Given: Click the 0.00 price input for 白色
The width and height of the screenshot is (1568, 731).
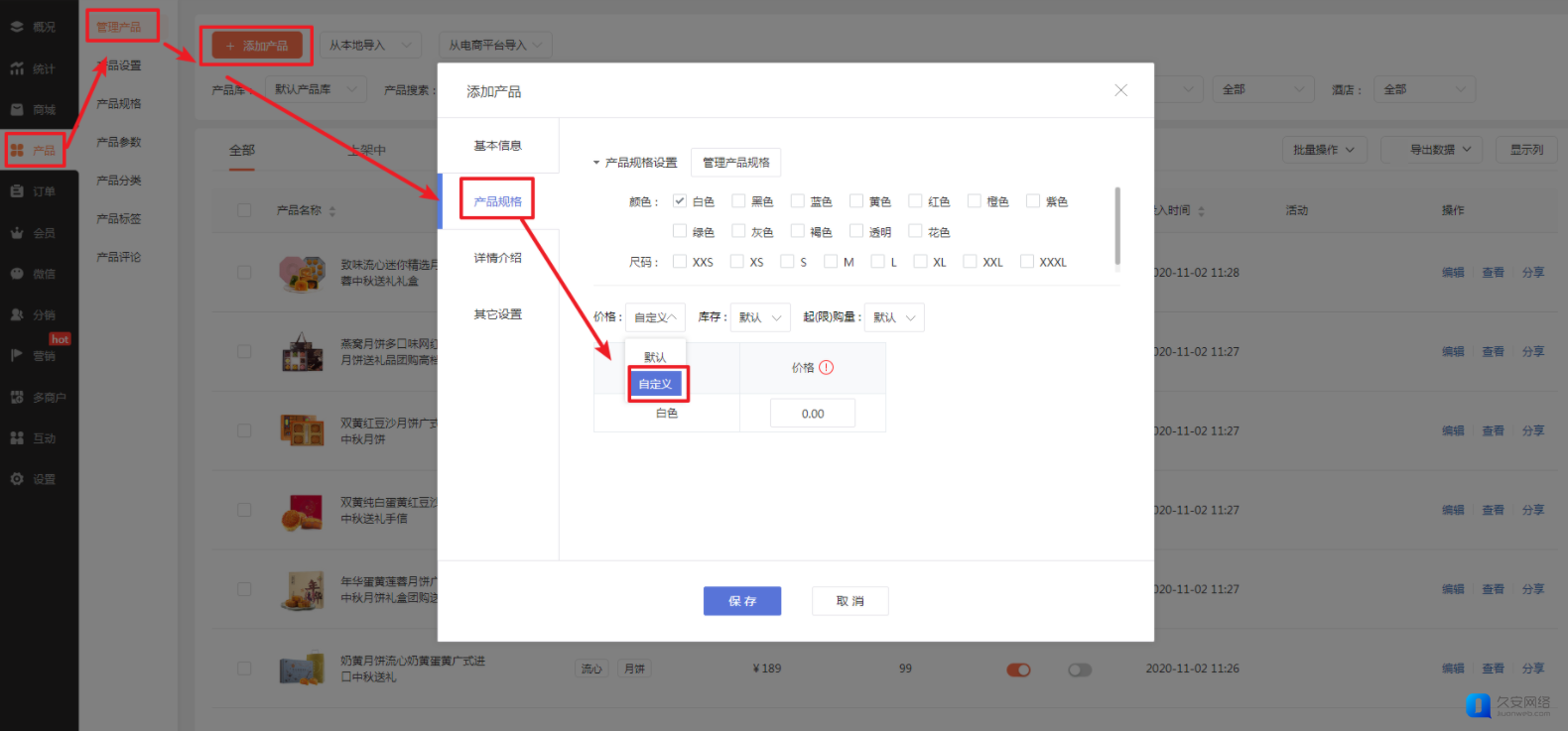Looking at the screenshot, I should tap(813, 414).
